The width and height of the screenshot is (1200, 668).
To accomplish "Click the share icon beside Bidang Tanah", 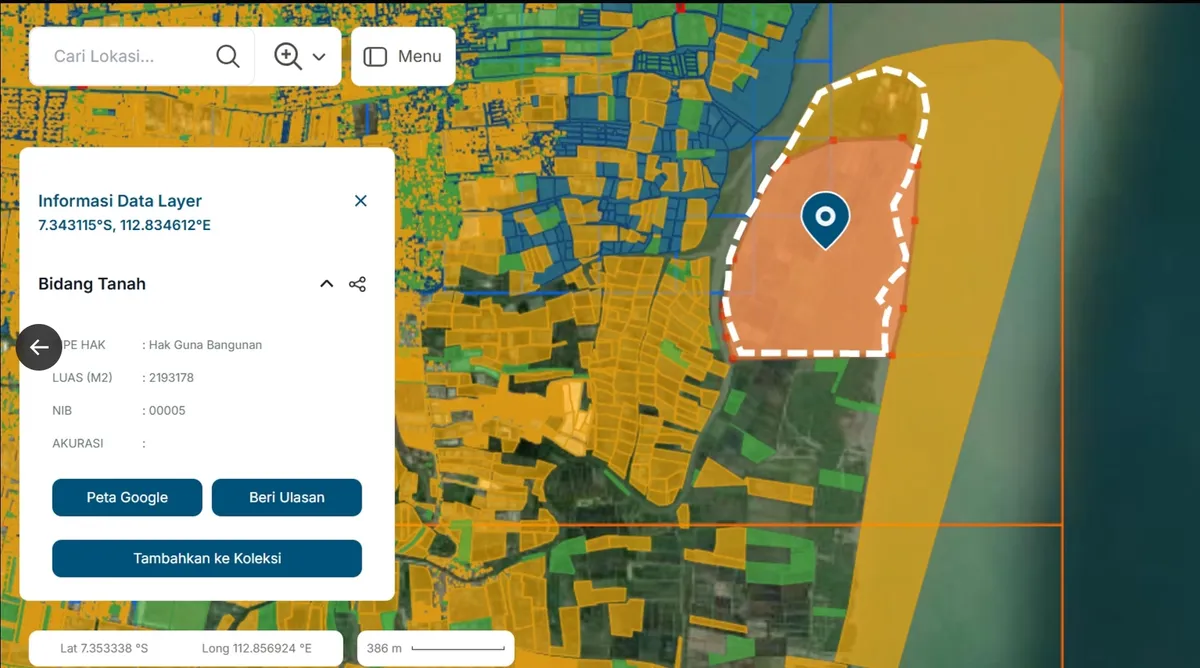I will coord(357,284).
